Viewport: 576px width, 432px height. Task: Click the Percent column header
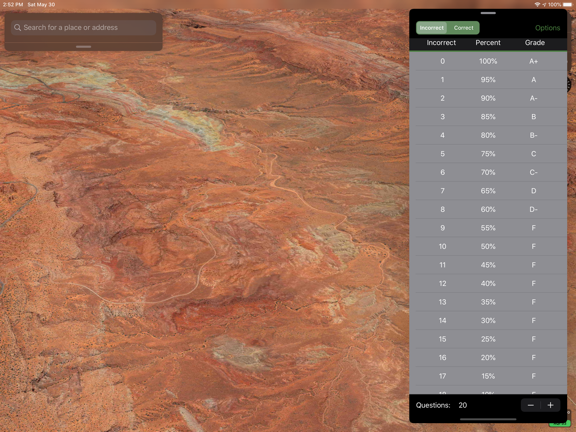coord(488,43)
